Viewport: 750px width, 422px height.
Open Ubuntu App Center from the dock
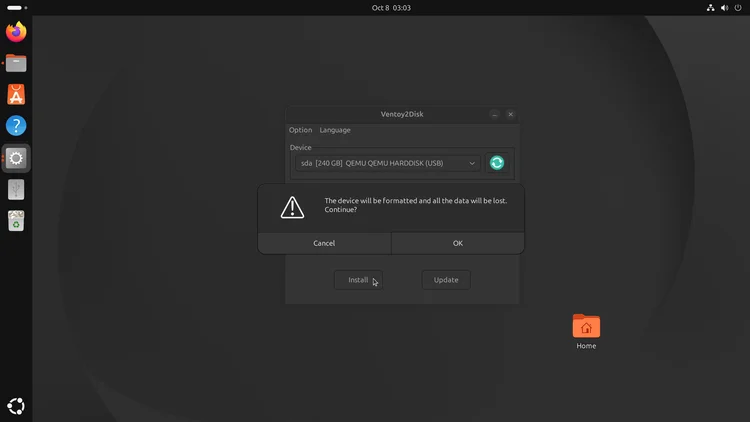[x=16, y=94]
